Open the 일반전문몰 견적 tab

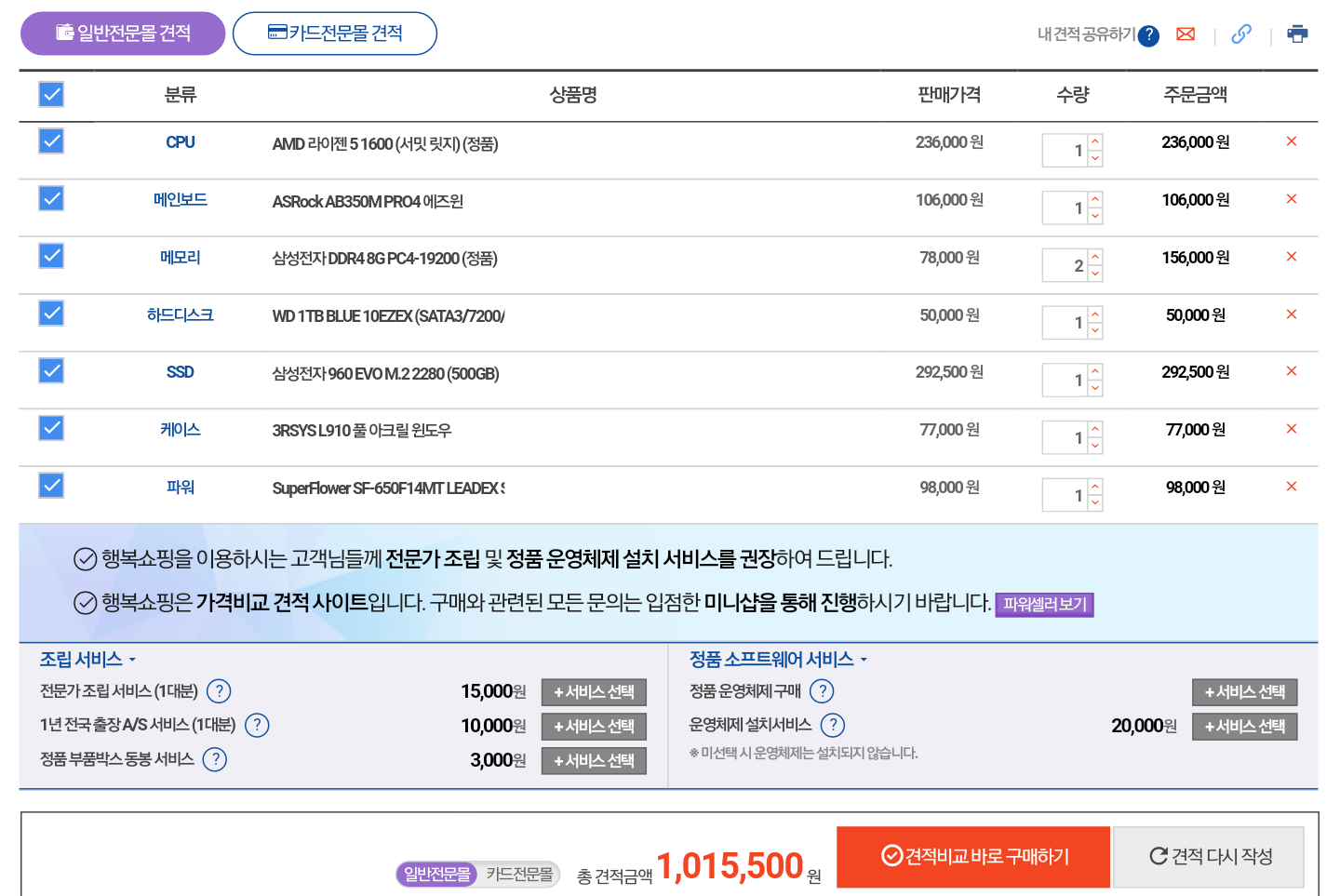tap(123, 33)
